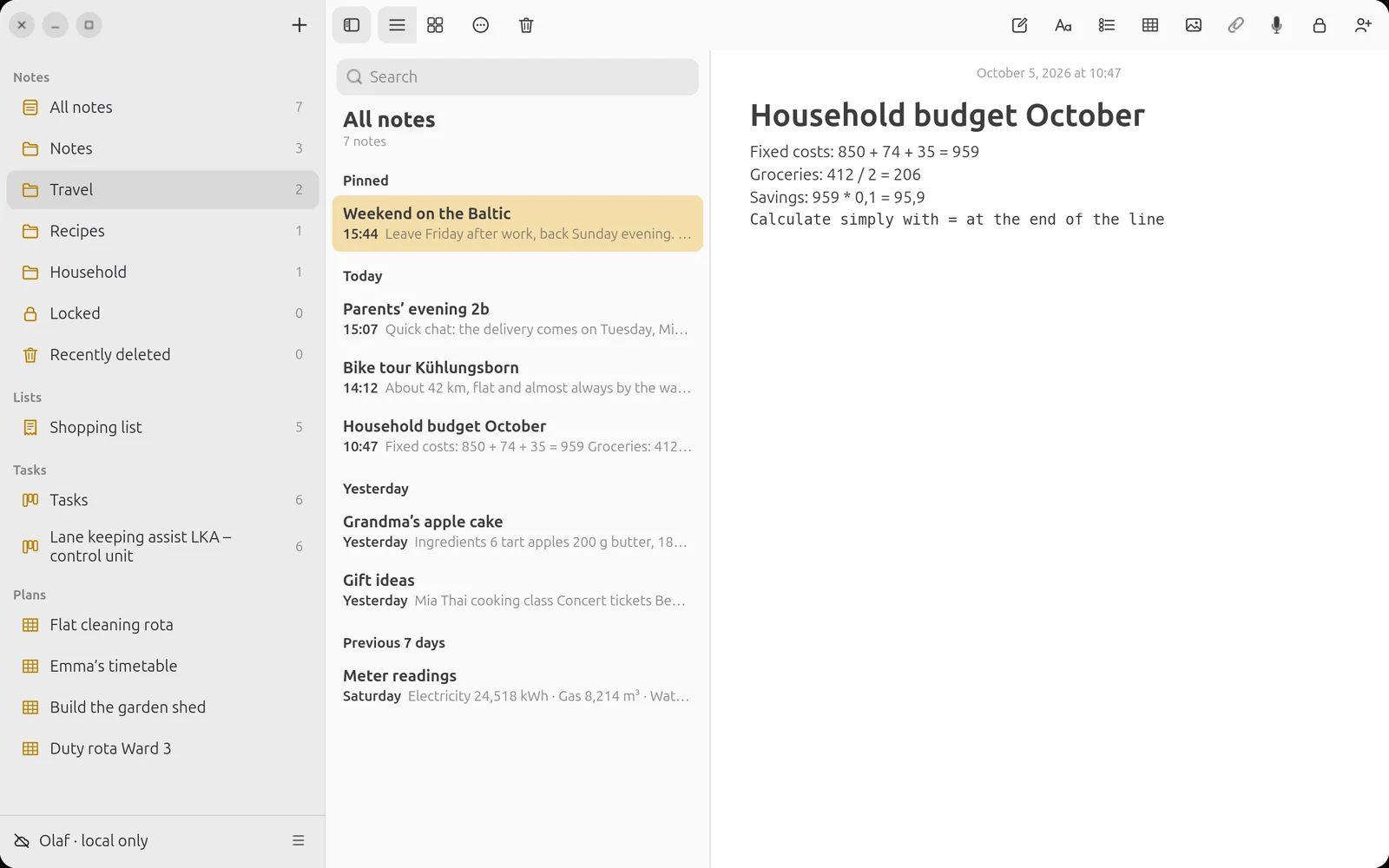Add an image to the note
Image resolution: width=1389 pixels, height=868 pixels.
tap(1194, 25)
